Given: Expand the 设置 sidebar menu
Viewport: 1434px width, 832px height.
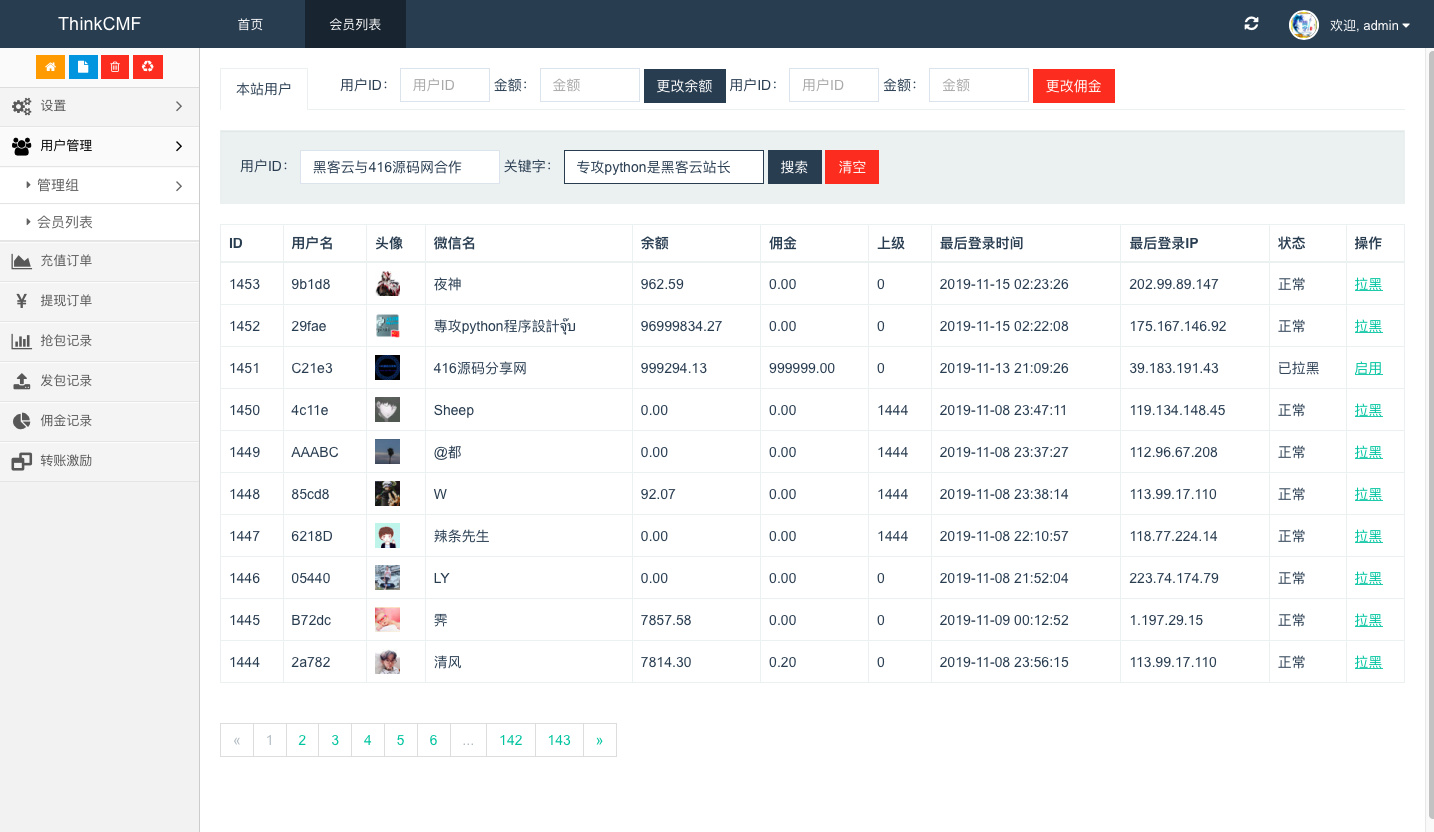Looking at the screenshot, I should click(99, 106).
